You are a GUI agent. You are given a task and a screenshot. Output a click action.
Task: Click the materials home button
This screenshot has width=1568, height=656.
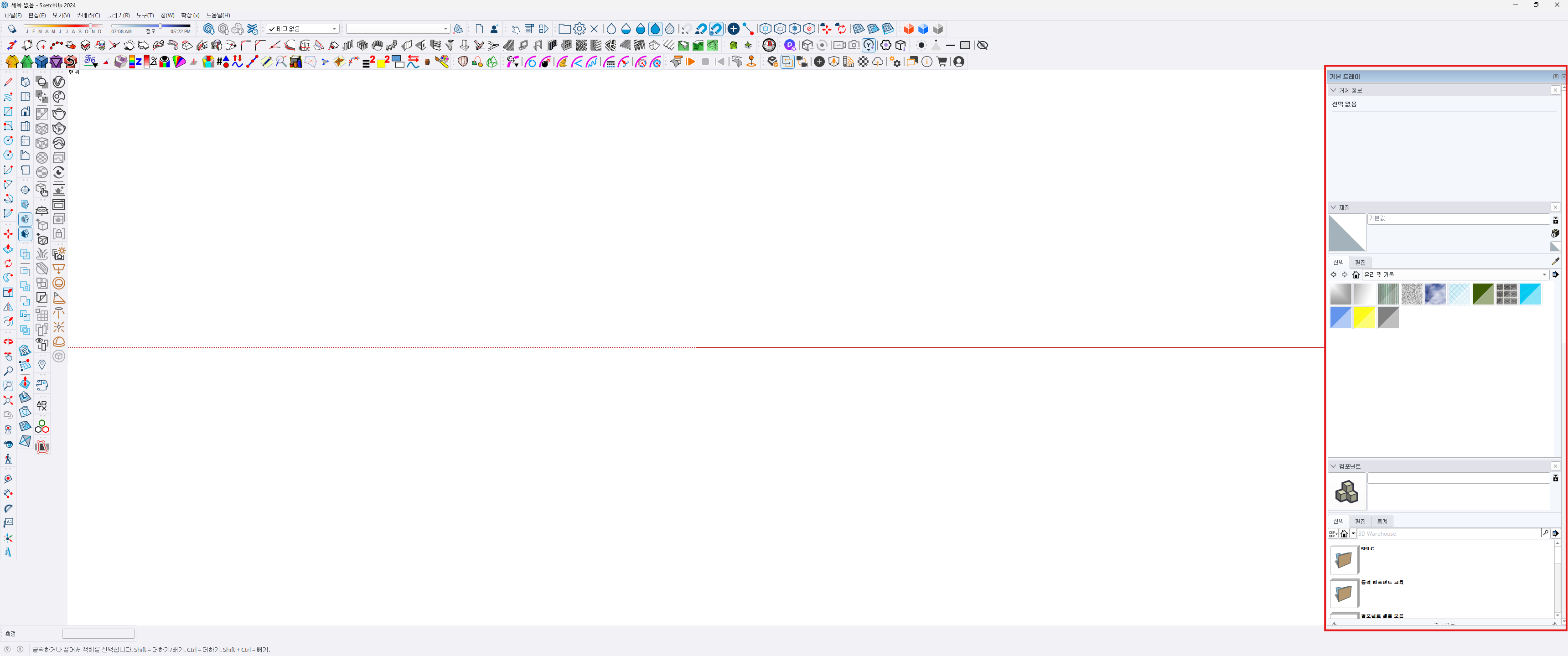(1356, 275)
